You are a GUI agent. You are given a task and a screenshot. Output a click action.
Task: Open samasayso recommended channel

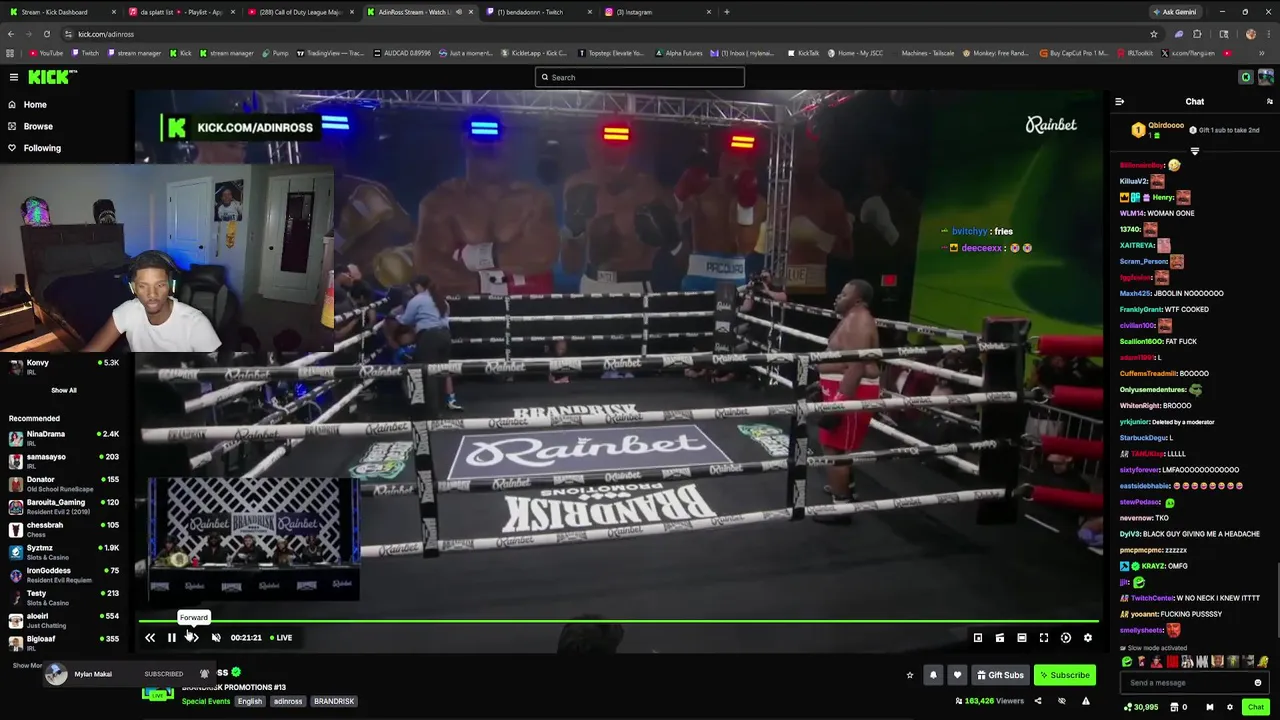(x=64, y=461)
